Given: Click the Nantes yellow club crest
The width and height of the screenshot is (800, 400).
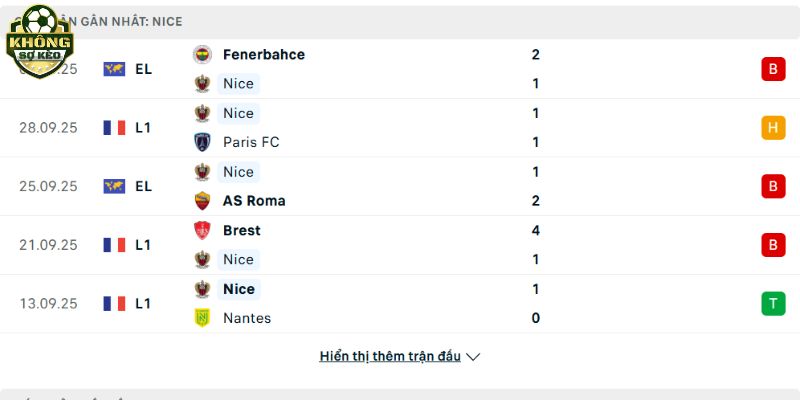Looking at the screenshot, I should (203, 318).
